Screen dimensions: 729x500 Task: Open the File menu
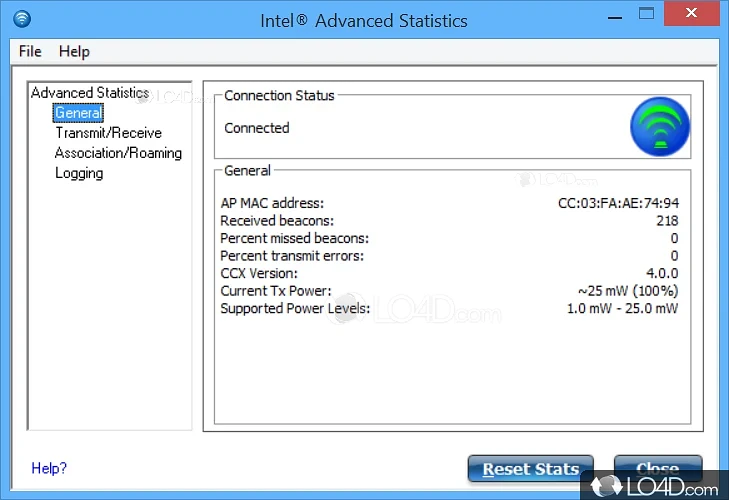pyautogui.click(x=30, y=51)
